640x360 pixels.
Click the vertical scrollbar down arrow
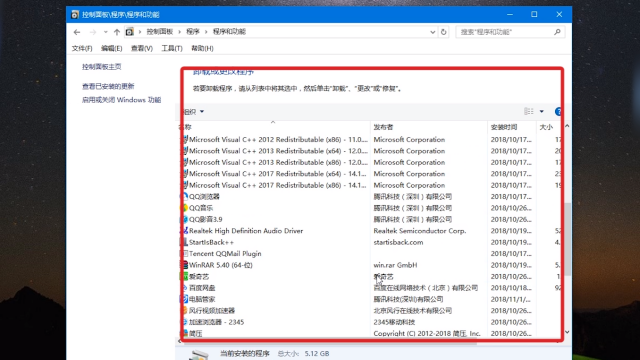pyautogui.click(x=567, y=332)
